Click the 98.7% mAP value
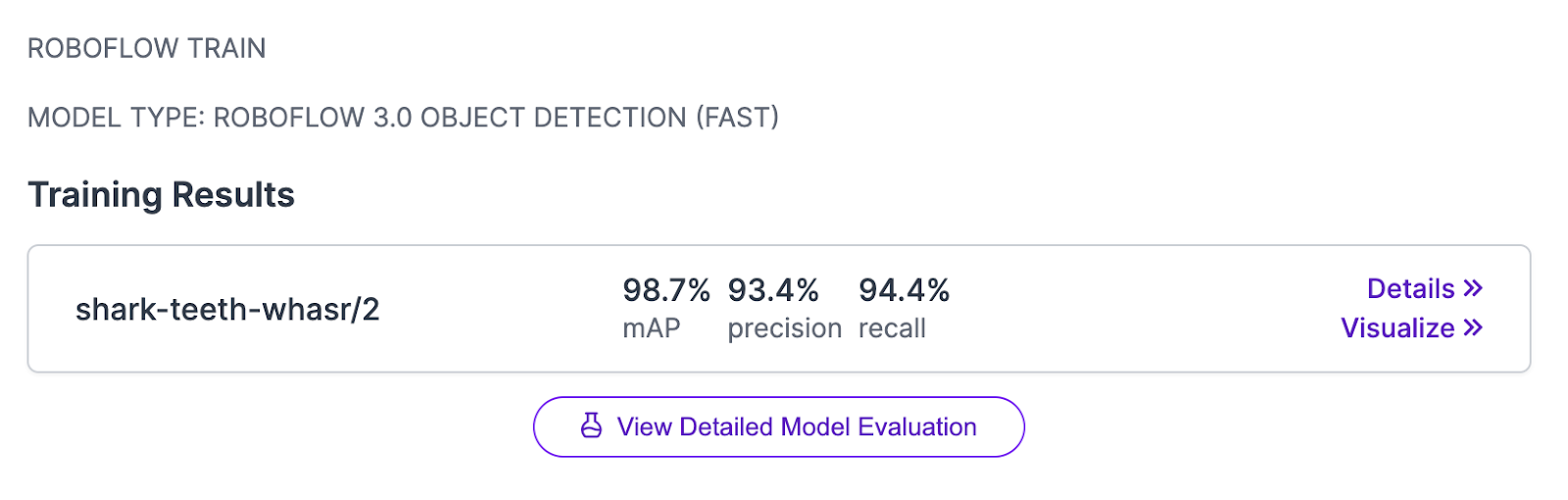 665,290
